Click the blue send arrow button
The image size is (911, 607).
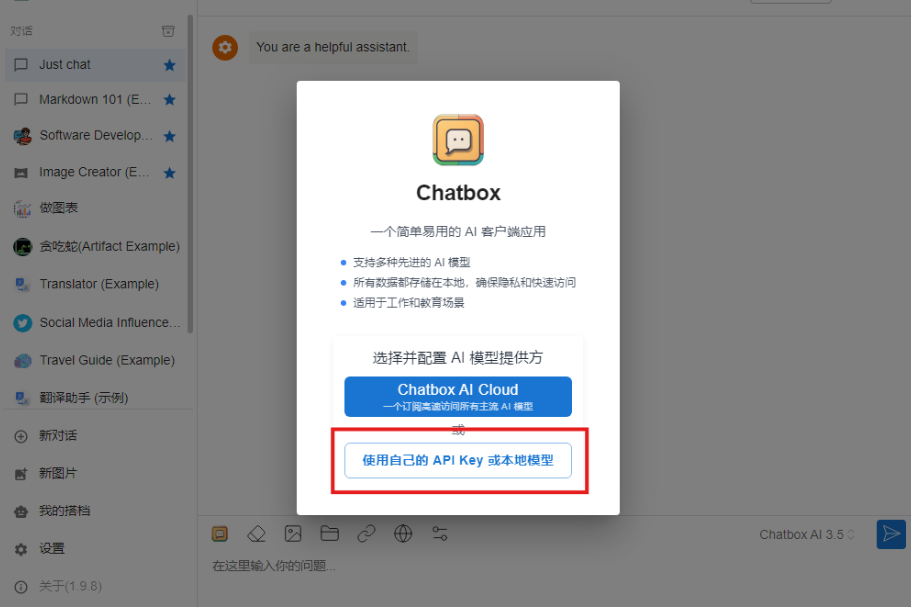[x=891, y=534]
